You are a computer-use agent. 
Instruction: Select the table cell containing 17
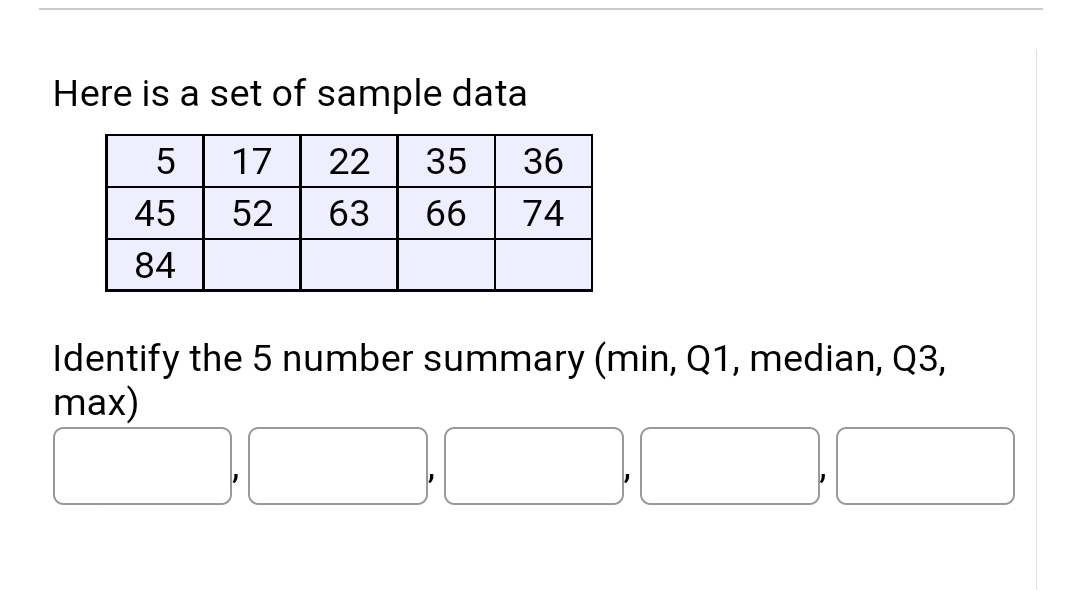(252, 161)
